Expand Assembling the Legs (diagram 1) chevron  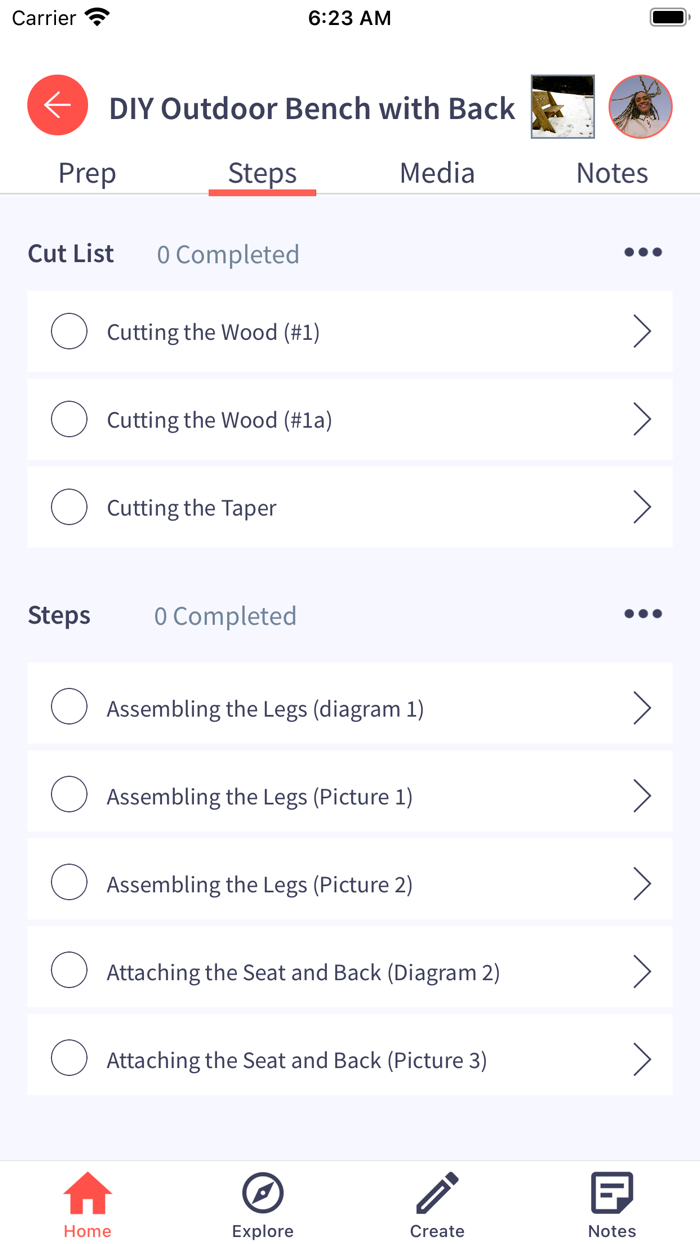point(642,709)
